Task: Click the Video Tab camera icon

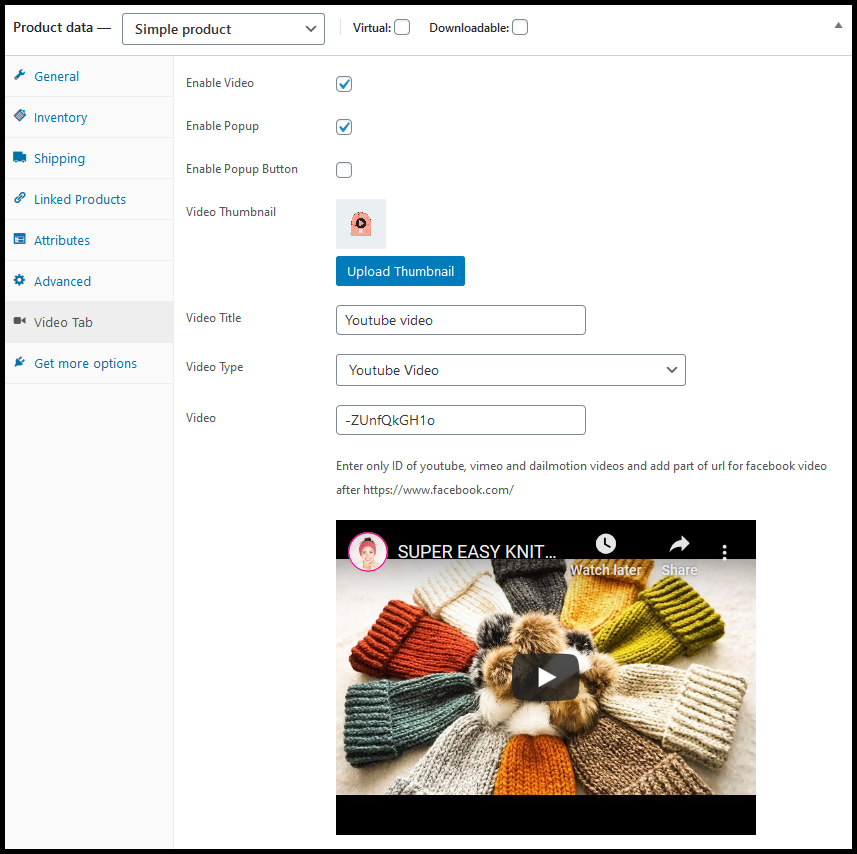Action: click(x=20, y=321)
